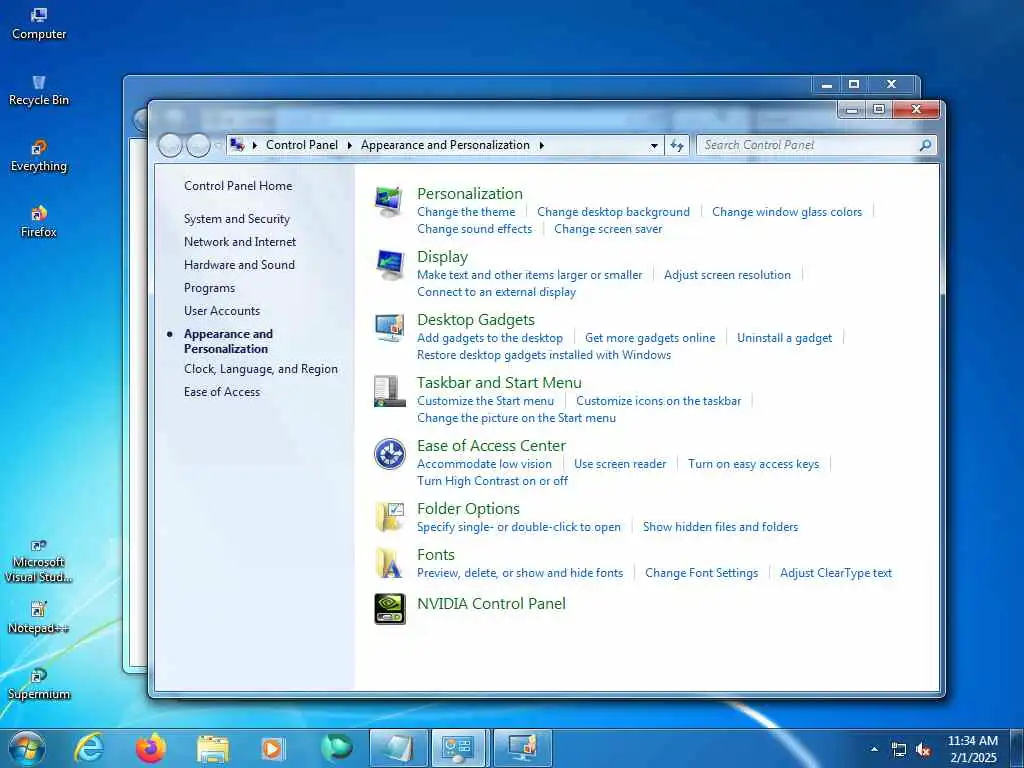This screenshot has width=1024, height=768.
Task: Click Change Font Settings link
Action: [701, 573]
